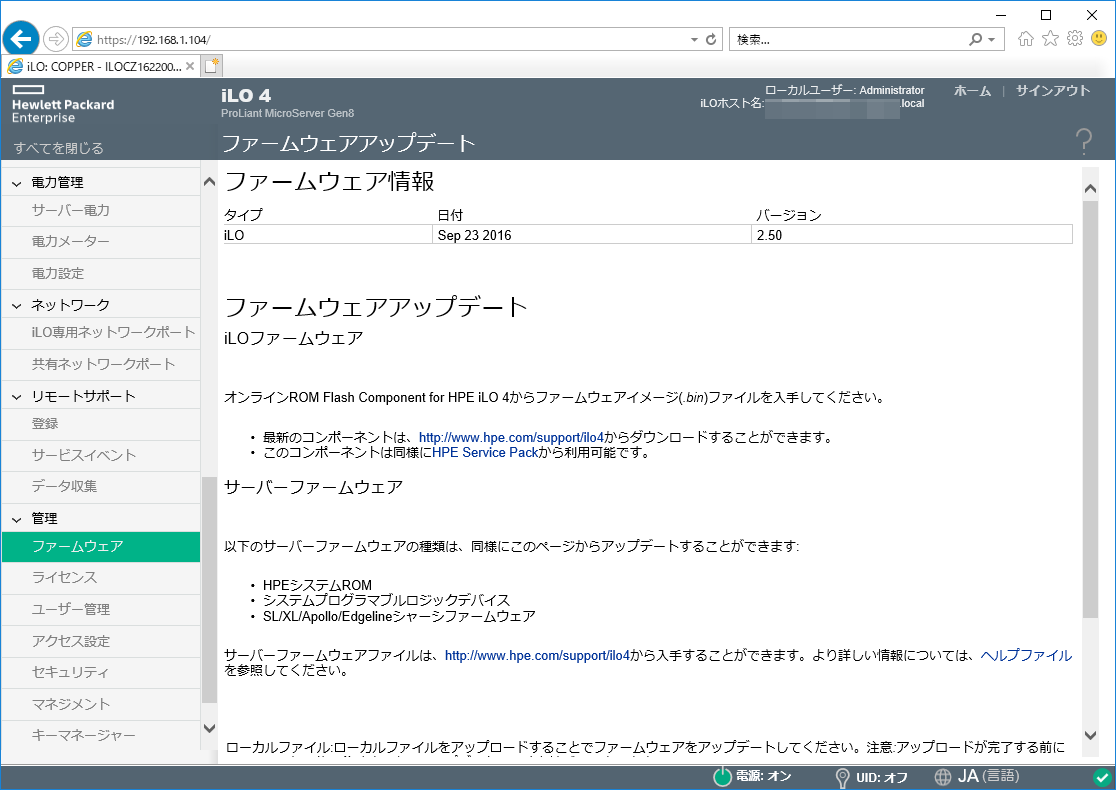Viewport: 1116px width, 790px height.
Task: Click the iLO type cell in table
Action: [x=327, y=235]
